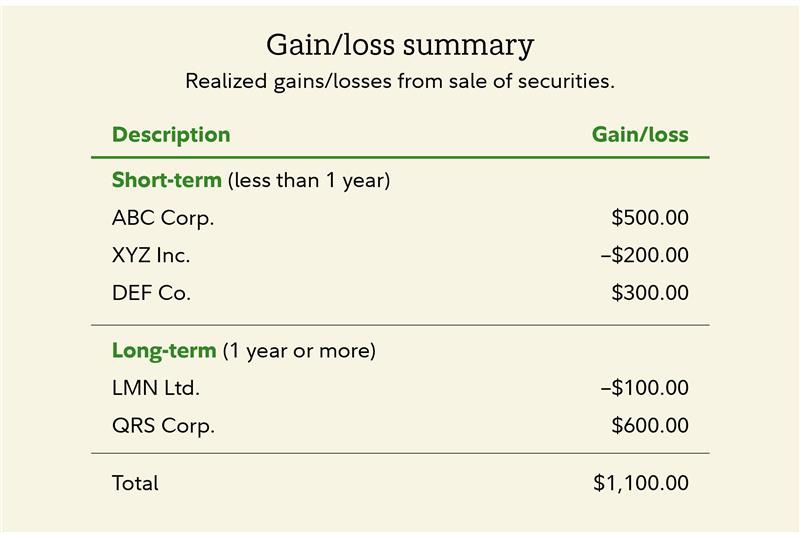Select the Short-term section heading
The width and height of the screenshot is (800, 533).
[x=166, y=181]
